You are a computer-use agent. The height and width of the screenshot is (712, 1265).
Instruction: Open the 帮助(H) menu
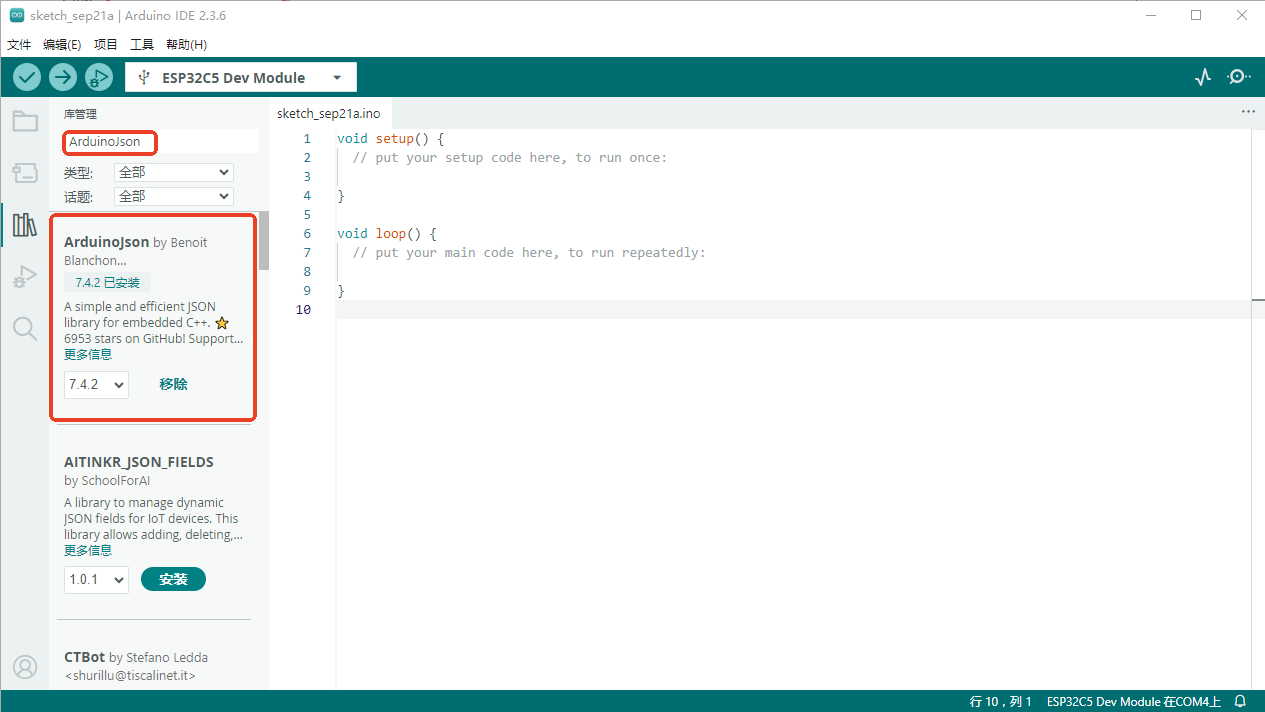[186, 45]
